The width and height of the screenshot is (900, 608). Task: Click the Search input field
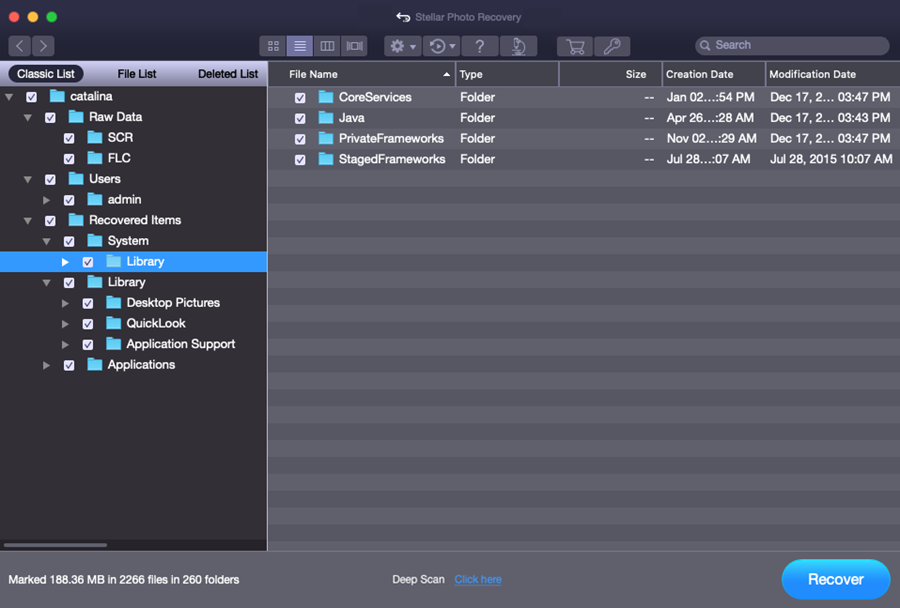pyautogui.click(x=792, y=45)
